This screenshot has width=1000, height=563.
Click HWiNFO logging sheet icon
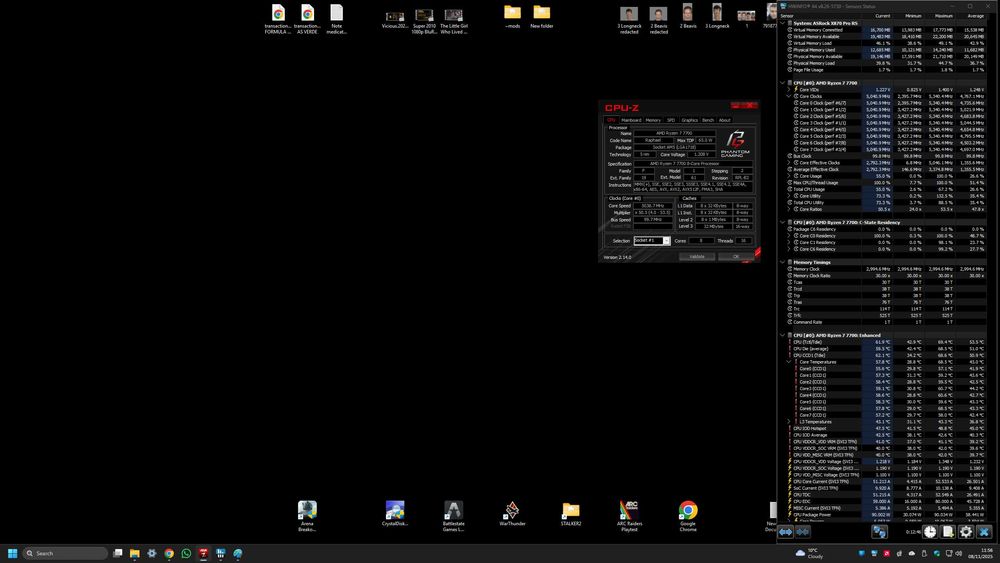coord(948,531)
